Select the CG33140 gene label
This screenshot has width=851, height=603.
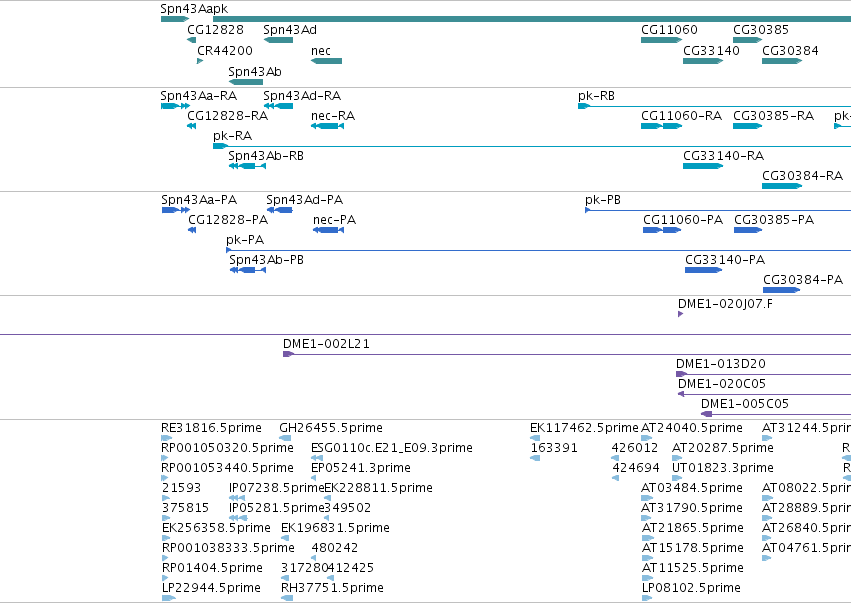[711, 51]
